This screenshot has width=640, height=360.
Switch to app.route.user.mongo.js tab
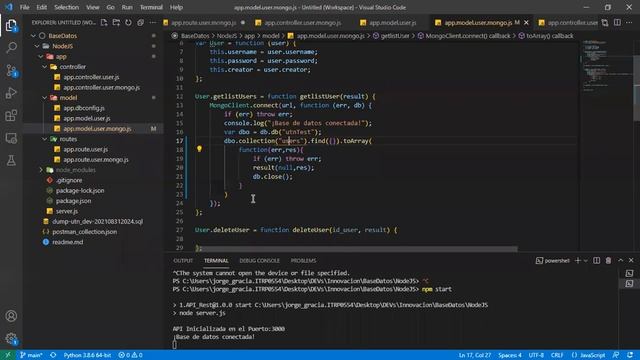[203, 23]
